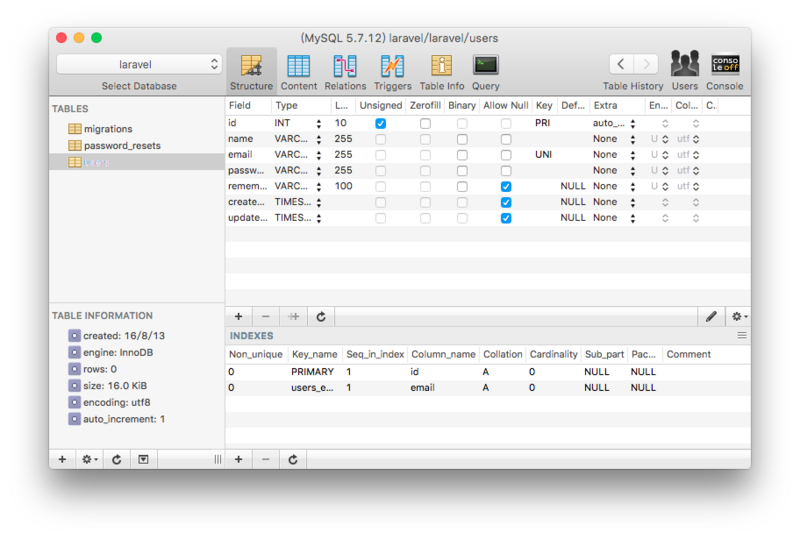Go back in table history
Viewport: 800px width, 539px height.
coord(621,64)
